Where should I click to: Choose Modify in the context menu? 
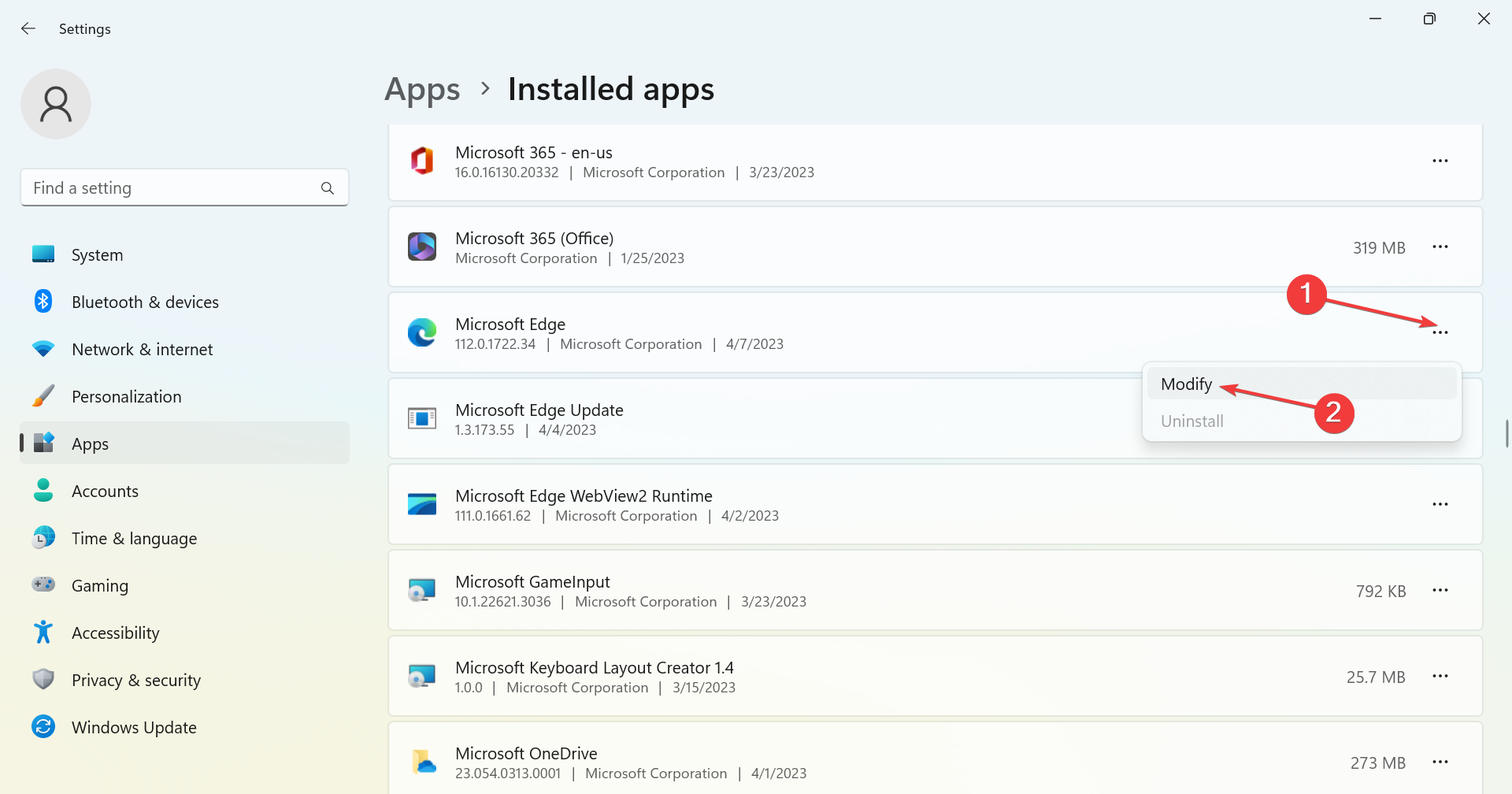pos(1302,384)
